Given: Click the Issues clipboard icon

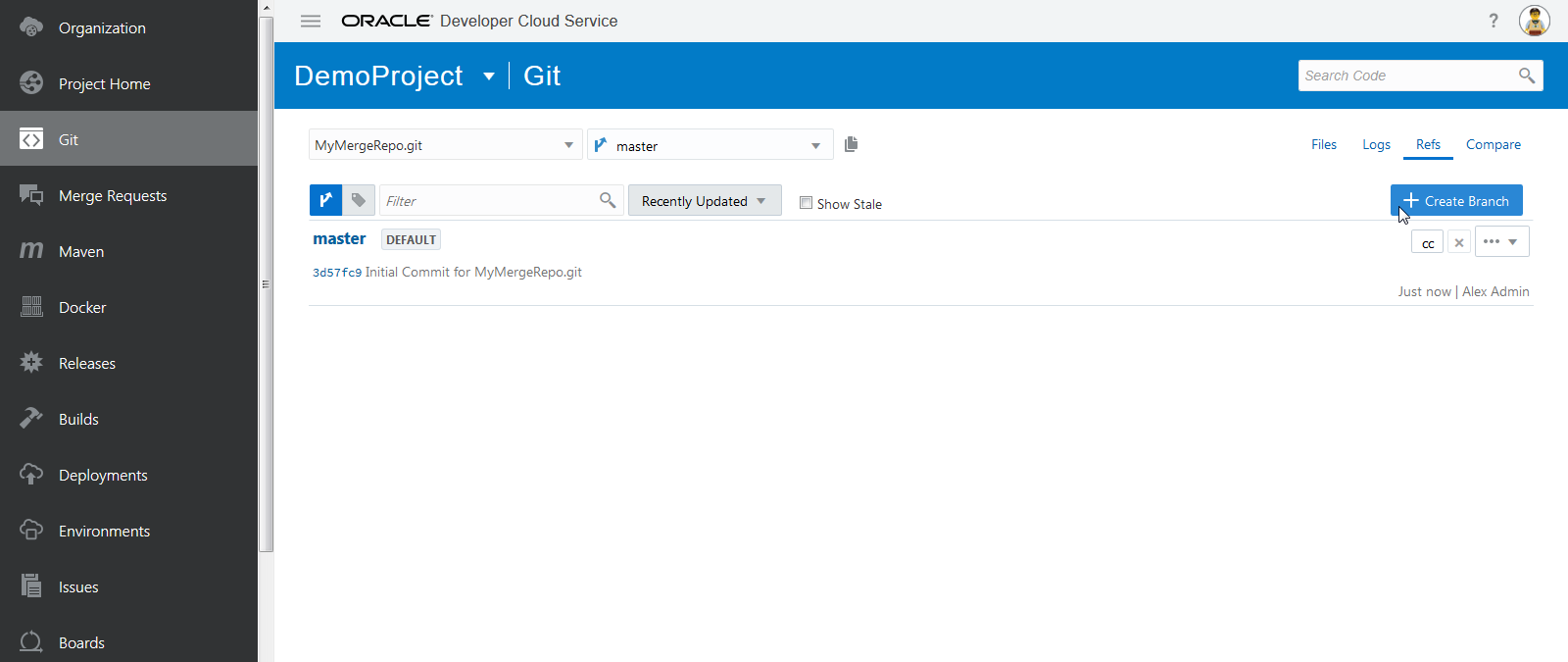Looking at the screenshot, I should click(x=31, y=586).
